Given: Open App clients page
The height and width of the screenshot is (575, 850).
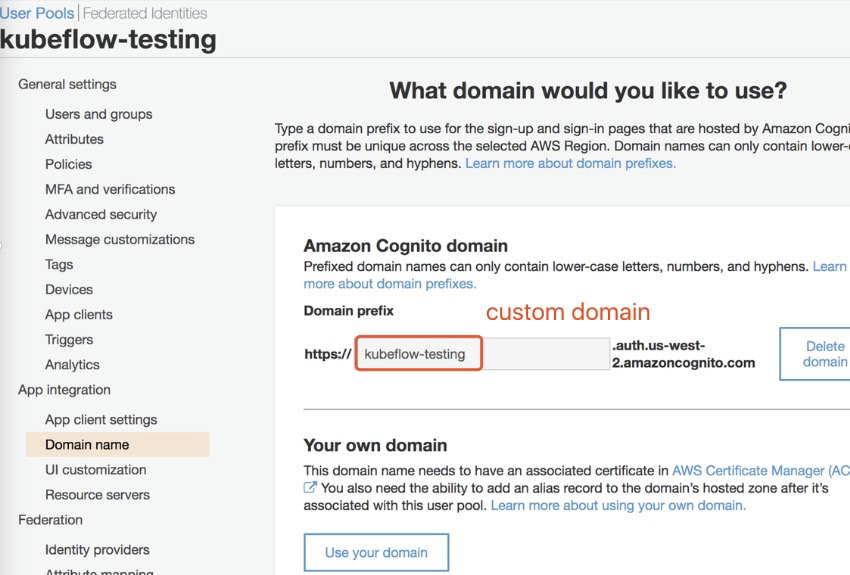Looking at the screenshot, I should (x=79, y=315).
